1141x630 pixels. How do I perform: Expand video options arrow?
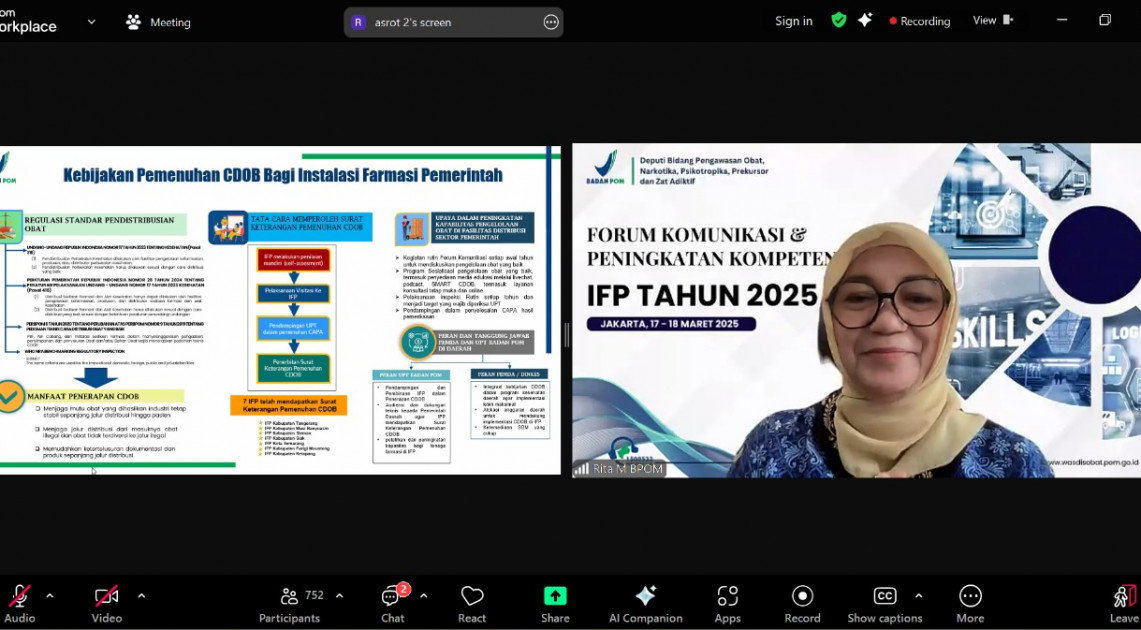pos(141,596)
